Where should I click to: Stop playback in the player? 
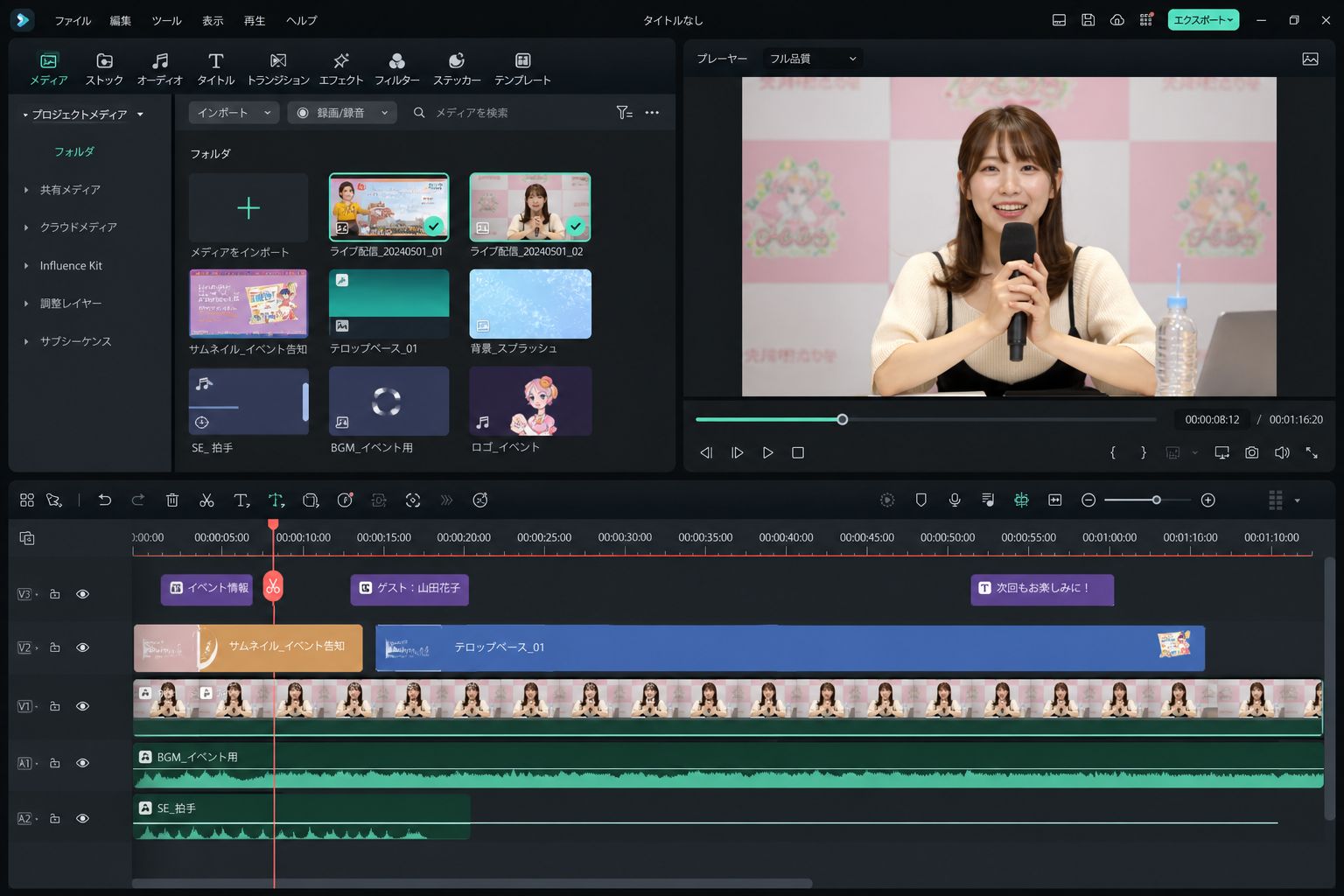[x=797, y=452]
